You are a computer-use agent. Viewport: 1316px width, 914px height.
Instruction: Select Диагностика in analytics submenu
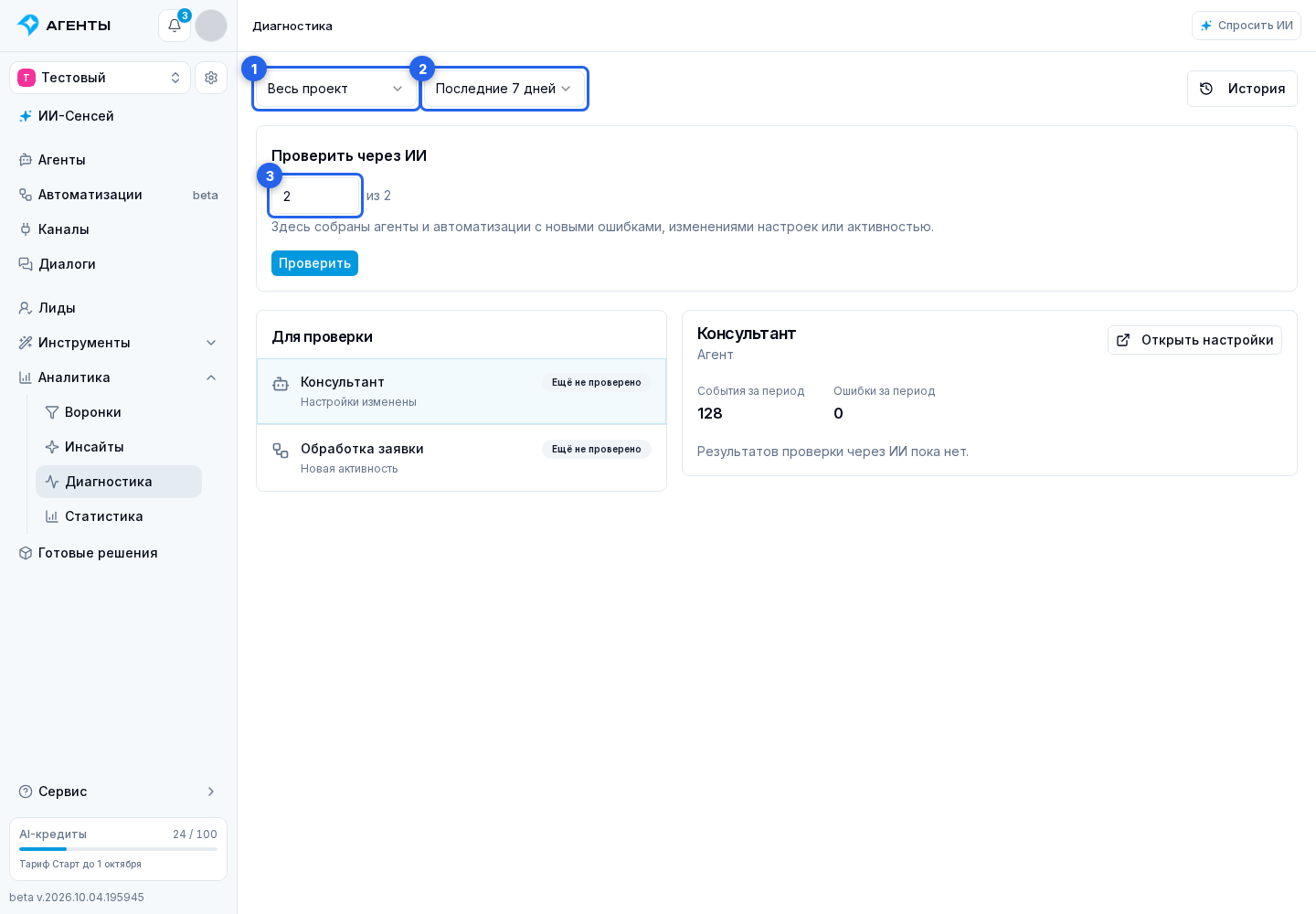coord(119,482)
